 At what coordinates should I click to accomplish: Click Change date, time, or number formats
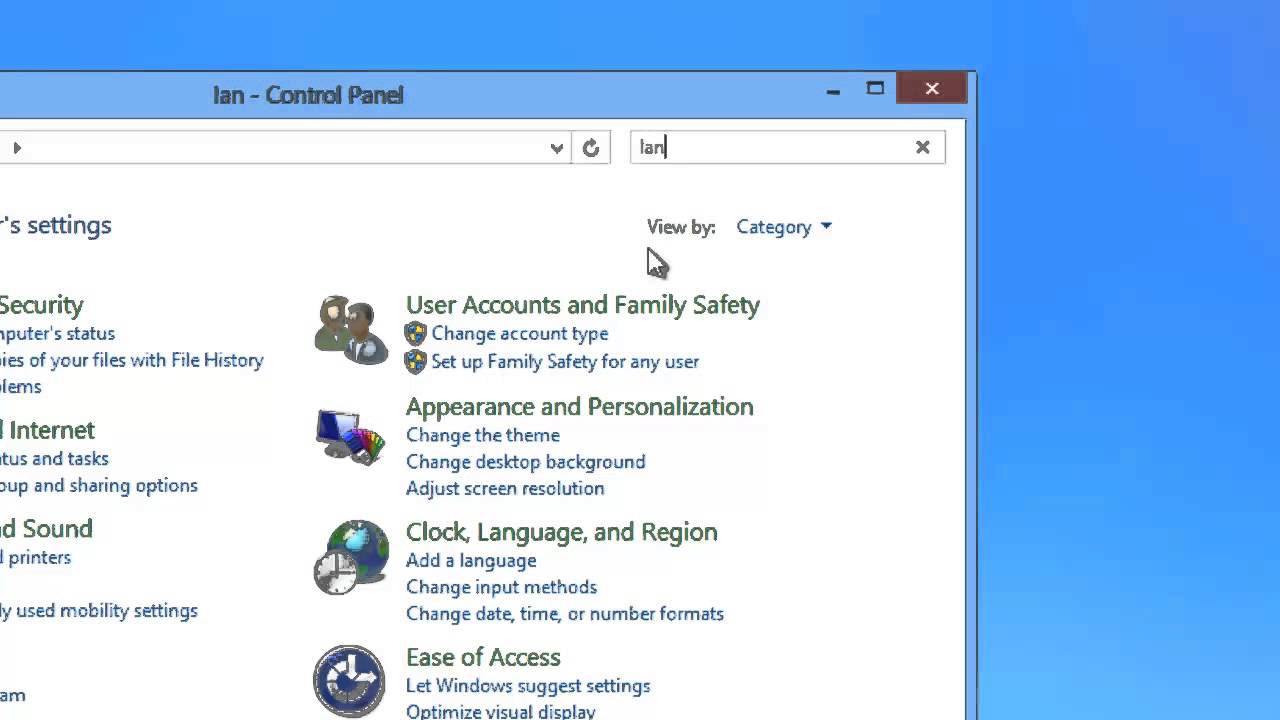pyautogui.click(x=565, y=613)
